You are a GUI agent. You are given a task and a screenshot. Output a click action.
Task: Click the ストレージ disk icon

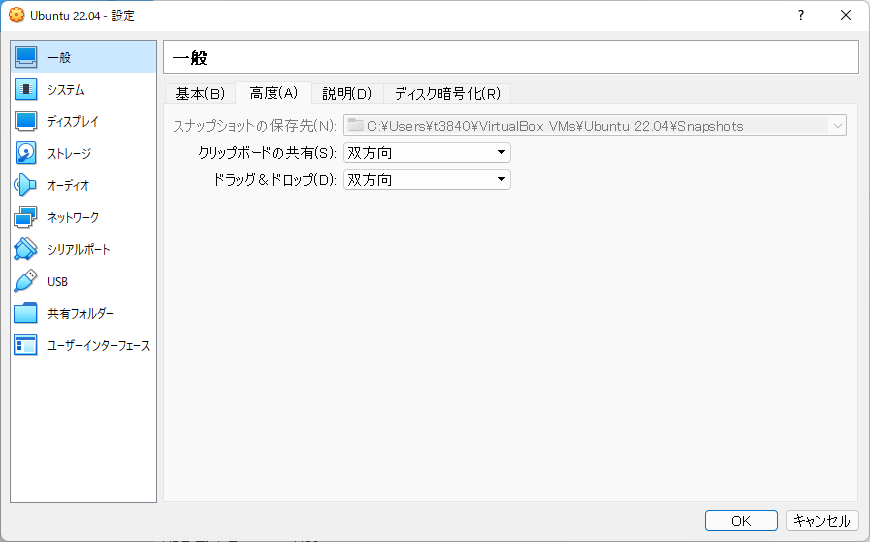(26, 153)
